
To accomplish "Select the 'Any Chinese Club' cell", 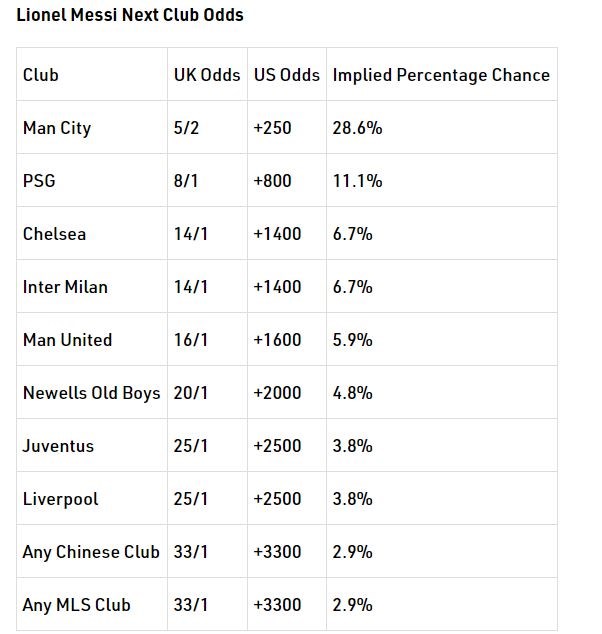I will (91, 552).
